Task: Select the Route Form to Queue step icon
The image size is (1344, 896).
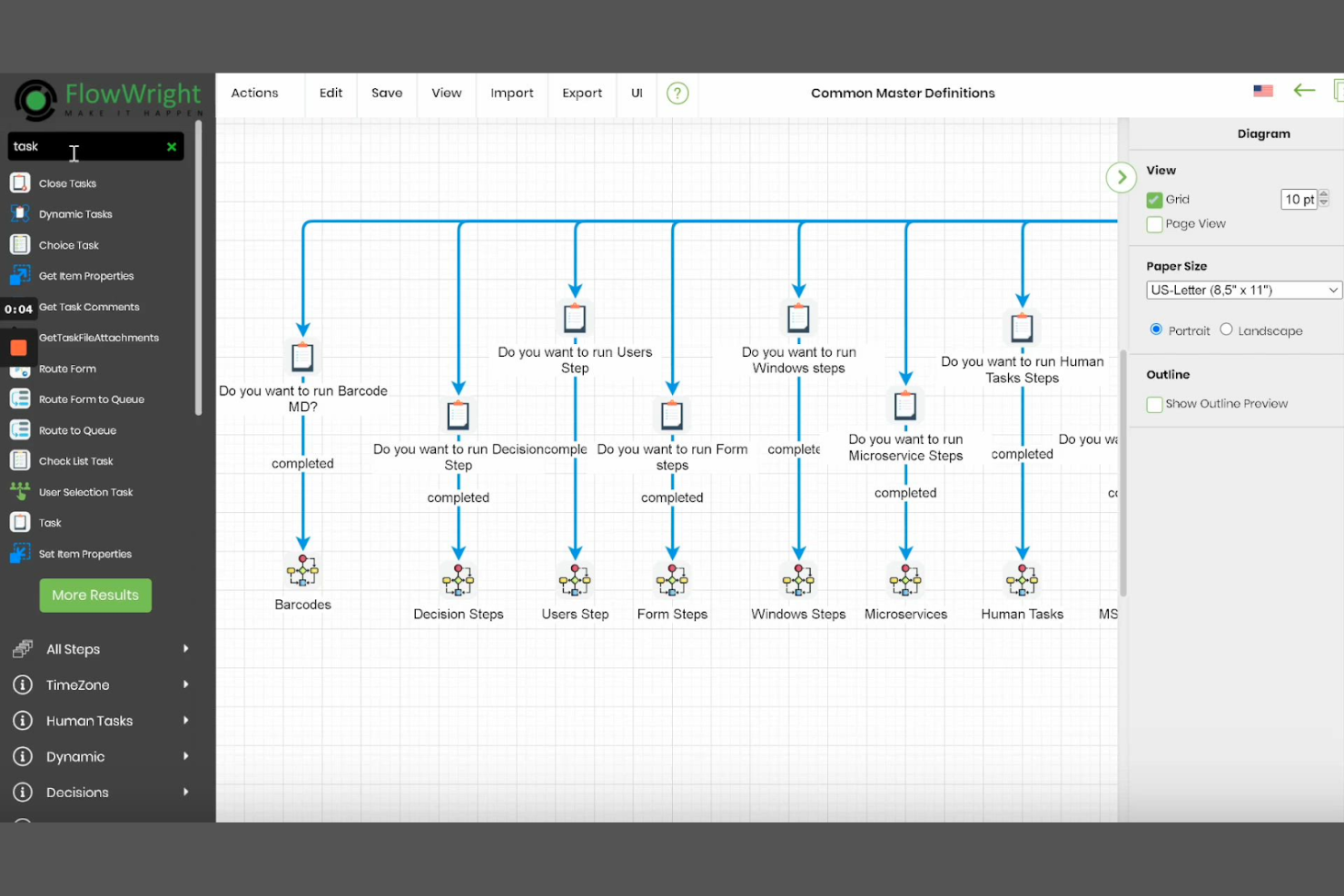Action: pos(20,399)
